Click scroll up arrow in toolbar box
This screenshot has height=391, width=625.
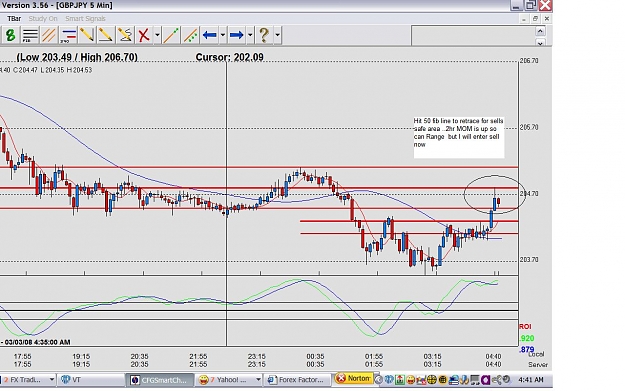540,31
